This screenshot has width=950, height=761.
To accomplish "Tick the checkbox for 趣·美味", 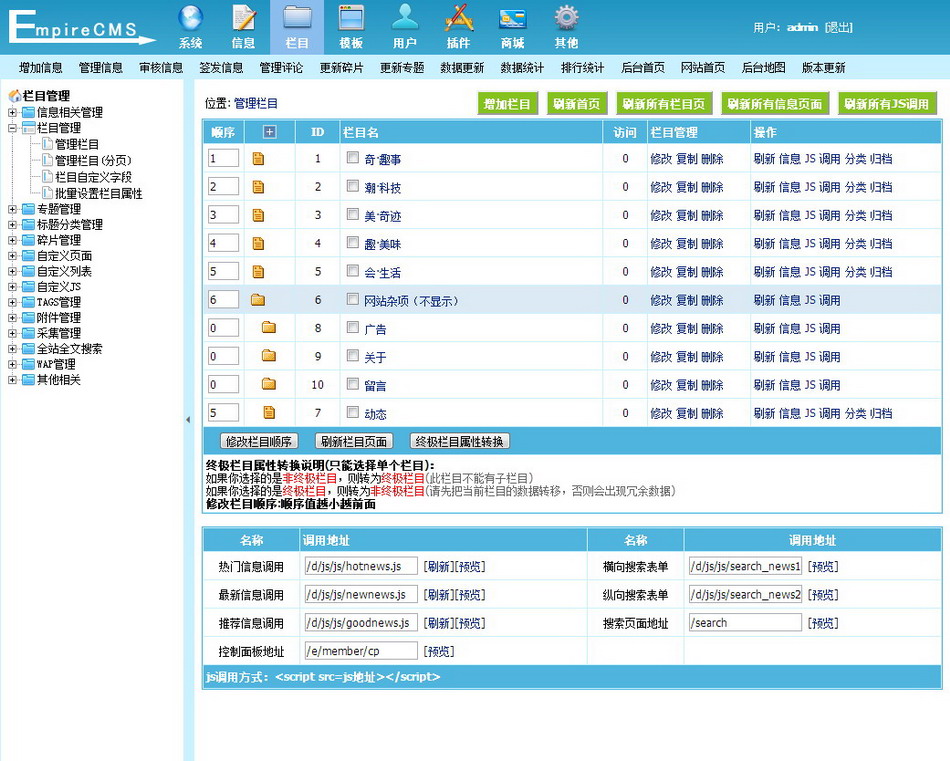I will pyautogui.click(x=353, y=242).
